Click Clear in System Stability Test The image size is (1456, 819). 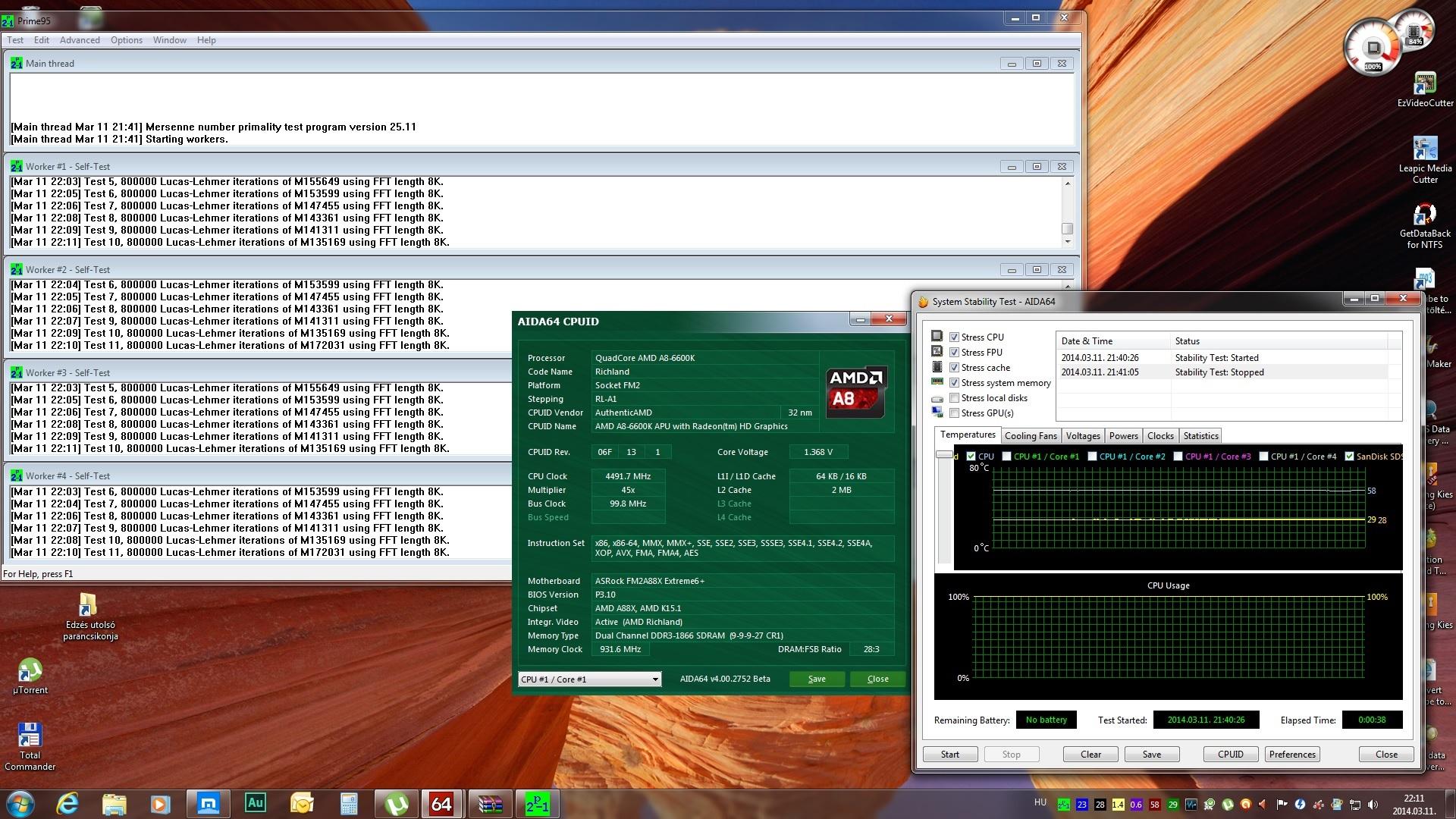[1090, 755]
